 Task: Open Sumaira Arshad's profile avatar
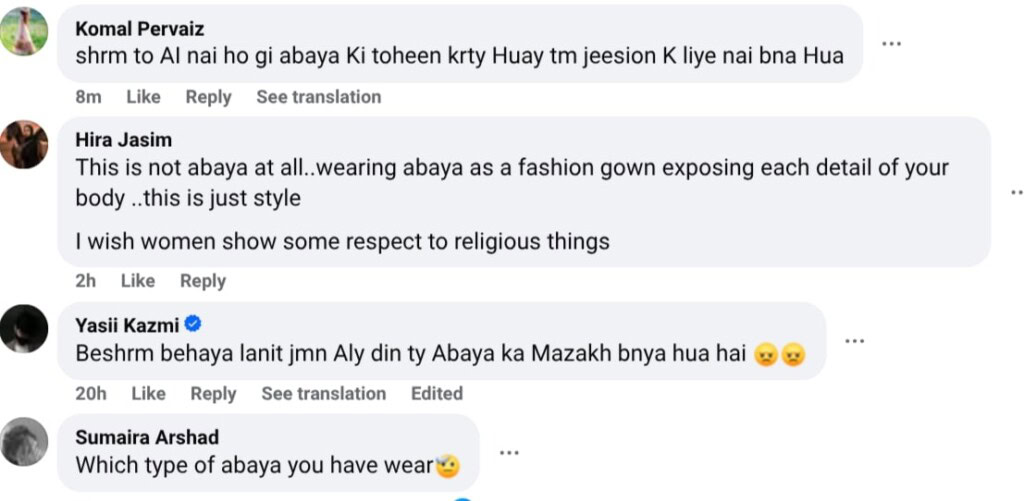click(x=24, y=441)
